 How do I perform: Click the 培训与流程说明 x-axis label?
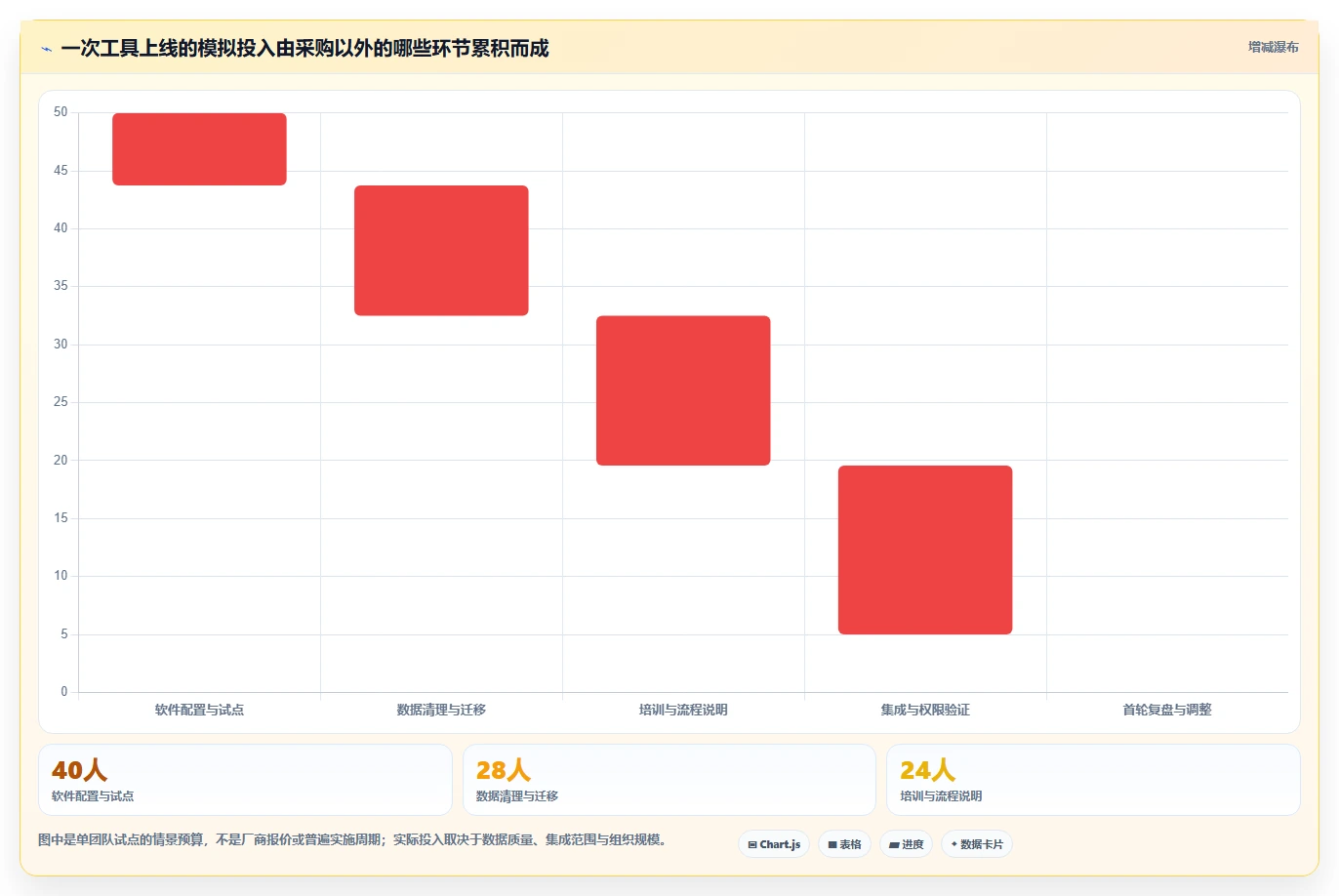tap(683, 710)
